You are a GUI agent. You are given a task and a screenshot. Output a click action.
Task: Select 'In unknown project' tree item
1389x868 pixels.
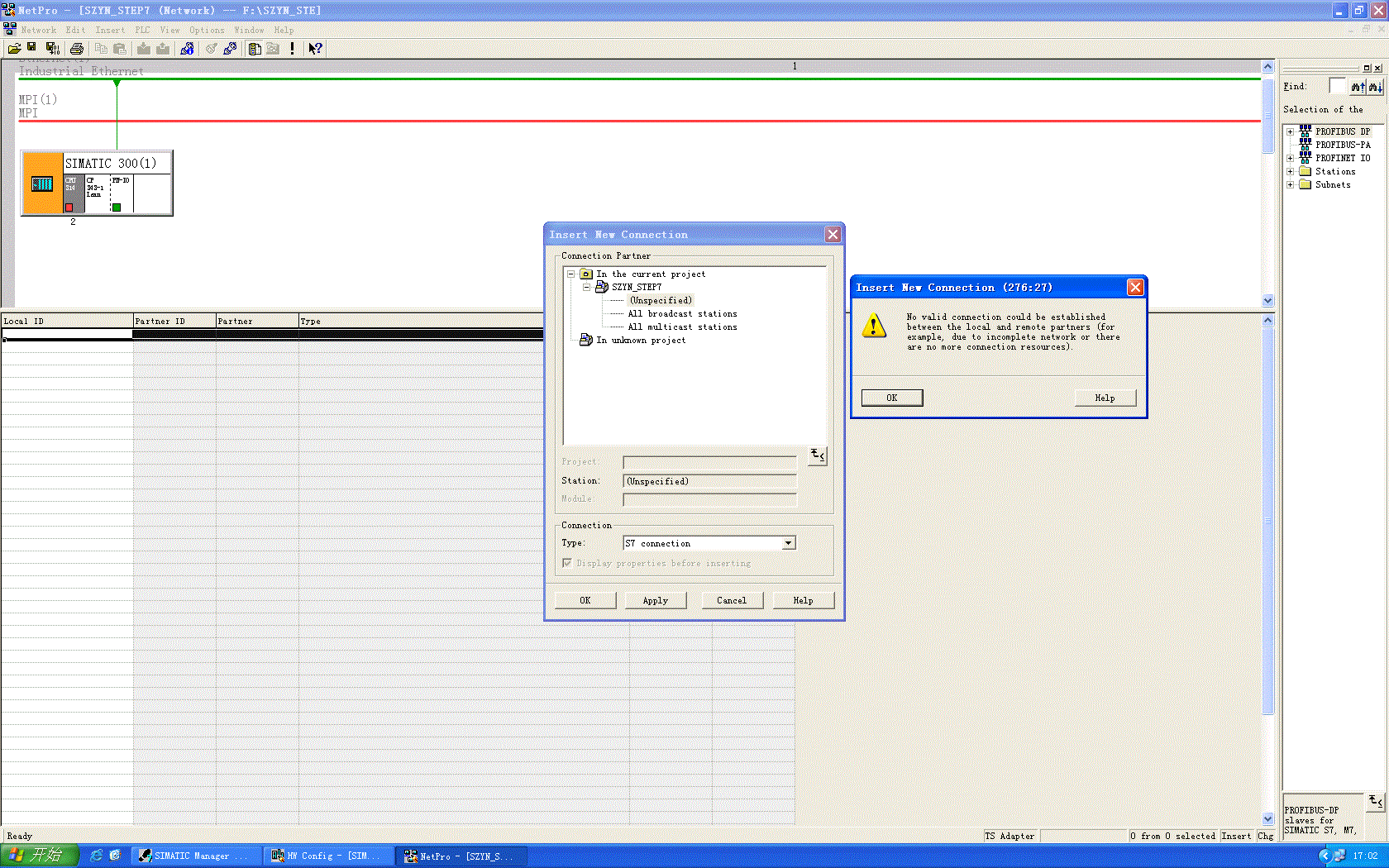(641, 340)
